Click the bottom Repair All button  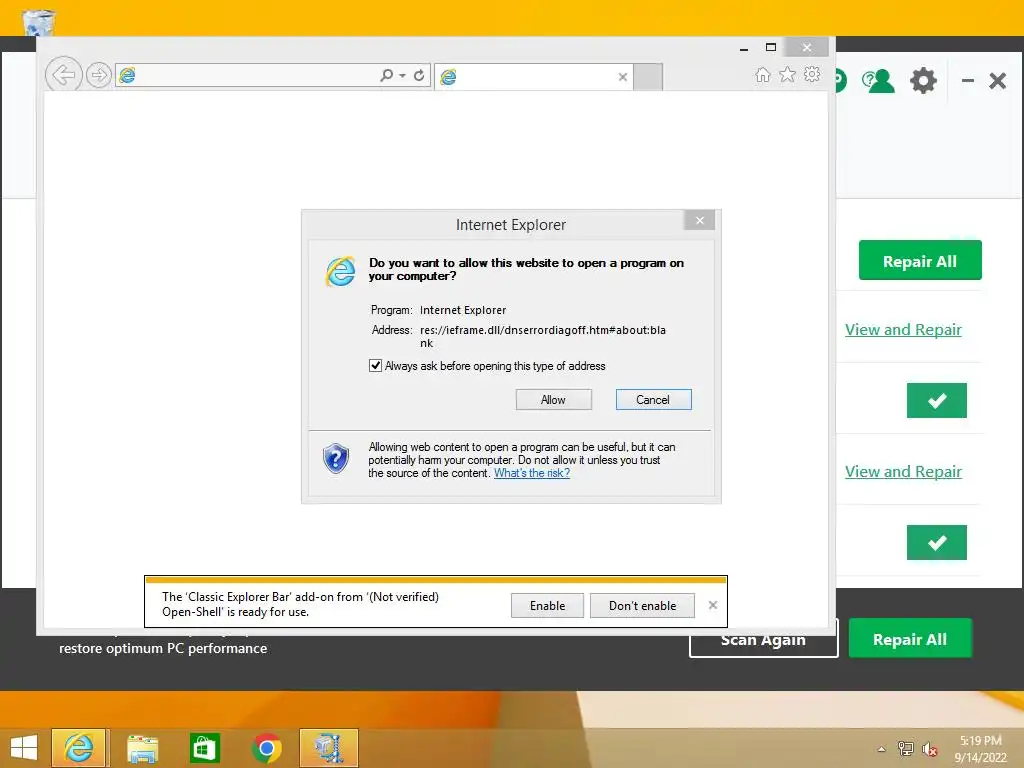(910, 638)
